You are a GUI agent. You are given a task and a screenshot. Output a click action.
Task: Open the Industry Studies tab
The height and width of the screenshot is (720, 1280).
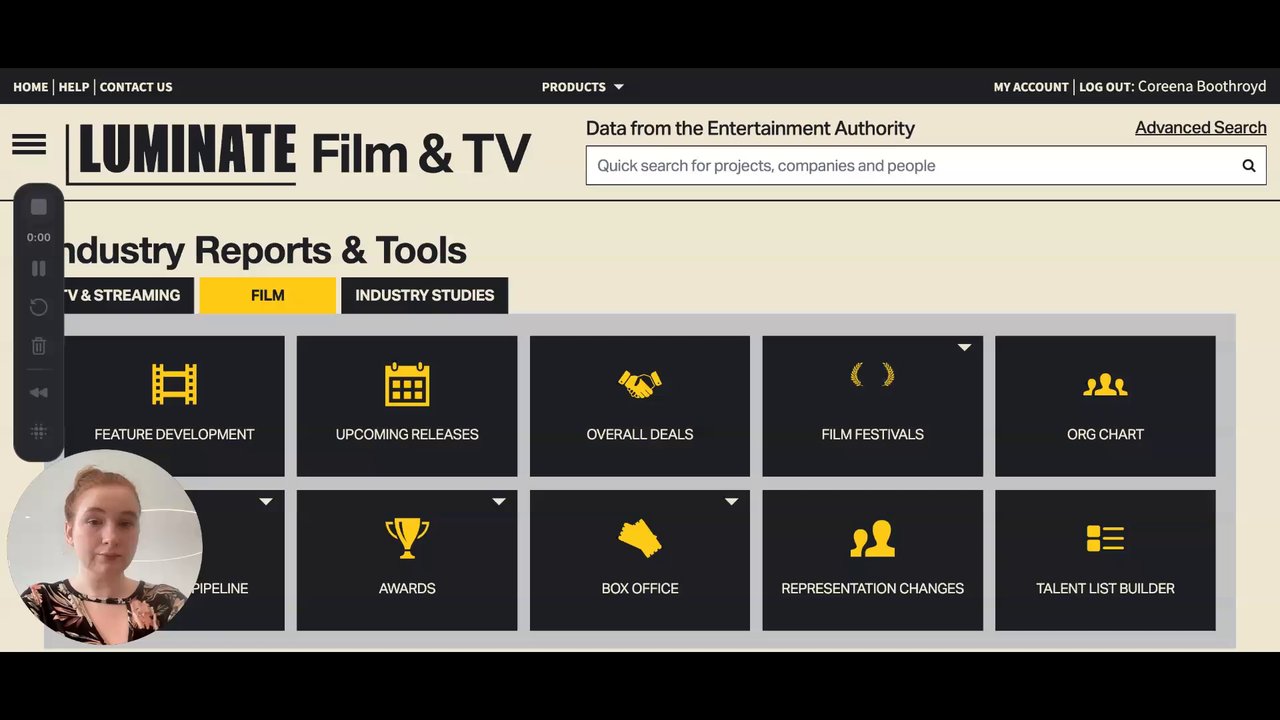point(424,295)
